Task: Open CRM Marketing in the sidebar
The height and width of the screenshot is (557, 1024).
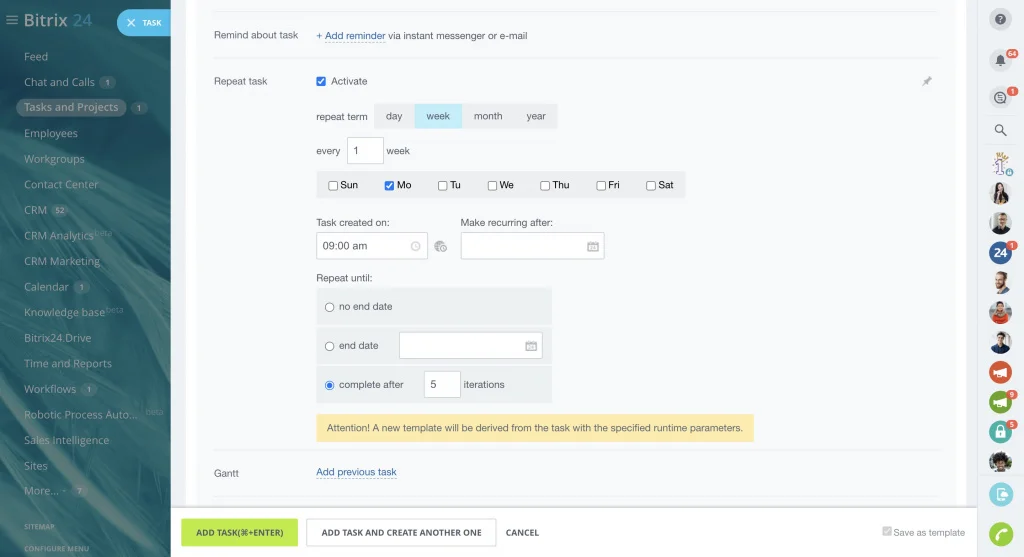Action: (x=62, y=261)
